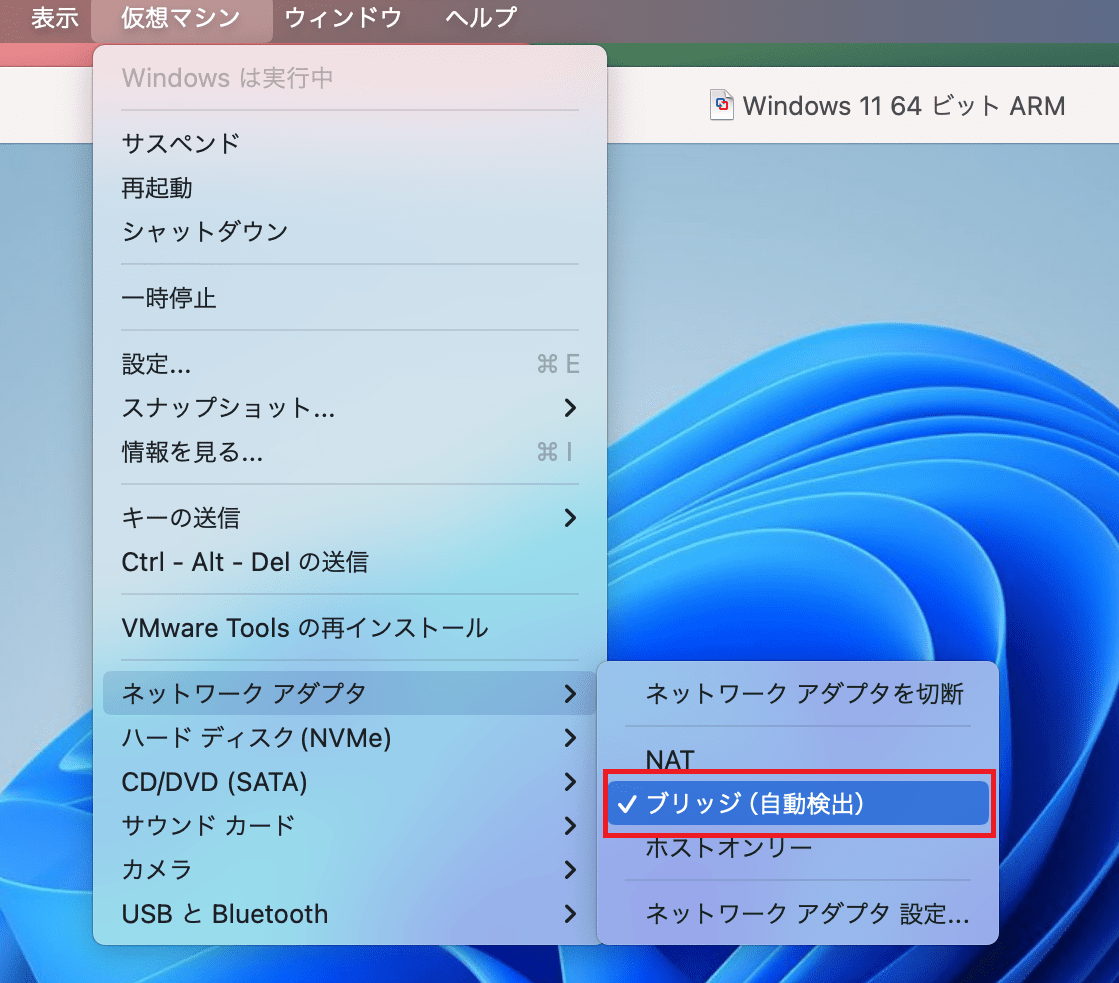
Task: Select checked ブリッジ (自動検出) option
Action: [x=798, y=803]
